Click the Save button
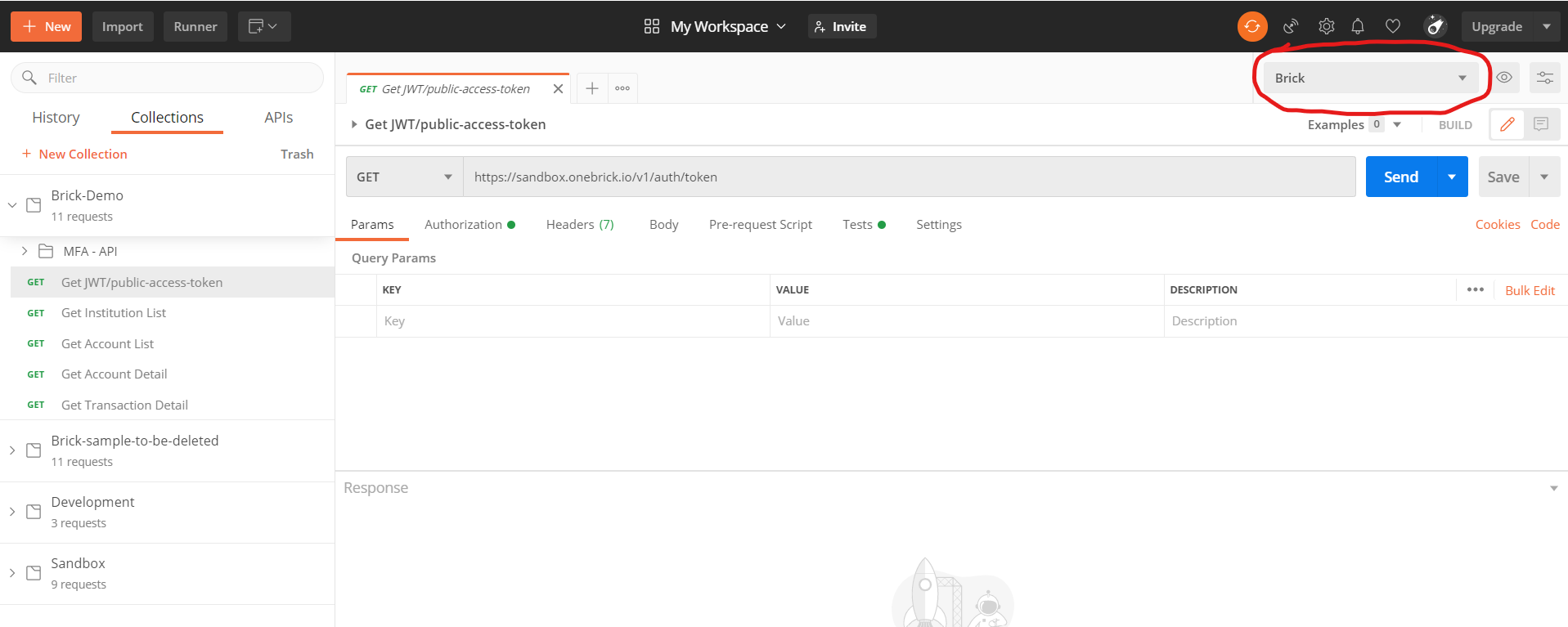 click(1503, 177)
